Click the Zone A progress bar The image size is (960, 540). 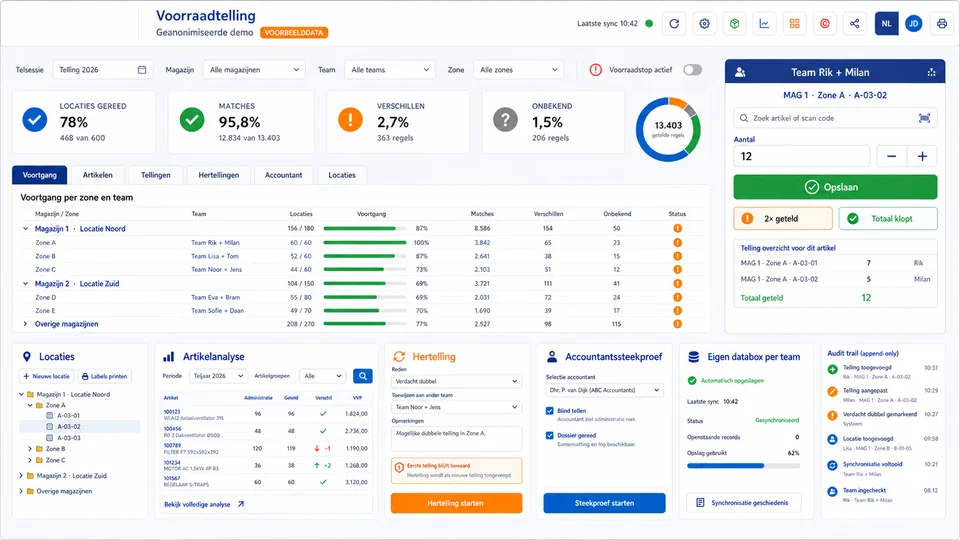(x=365, y=242)
